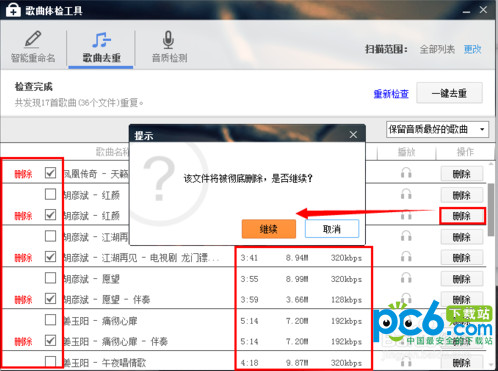
Task: Uncheck 胡彦斌 - 愿望 - 伴奏 checkbox
Action: click(x=50, y=298)
